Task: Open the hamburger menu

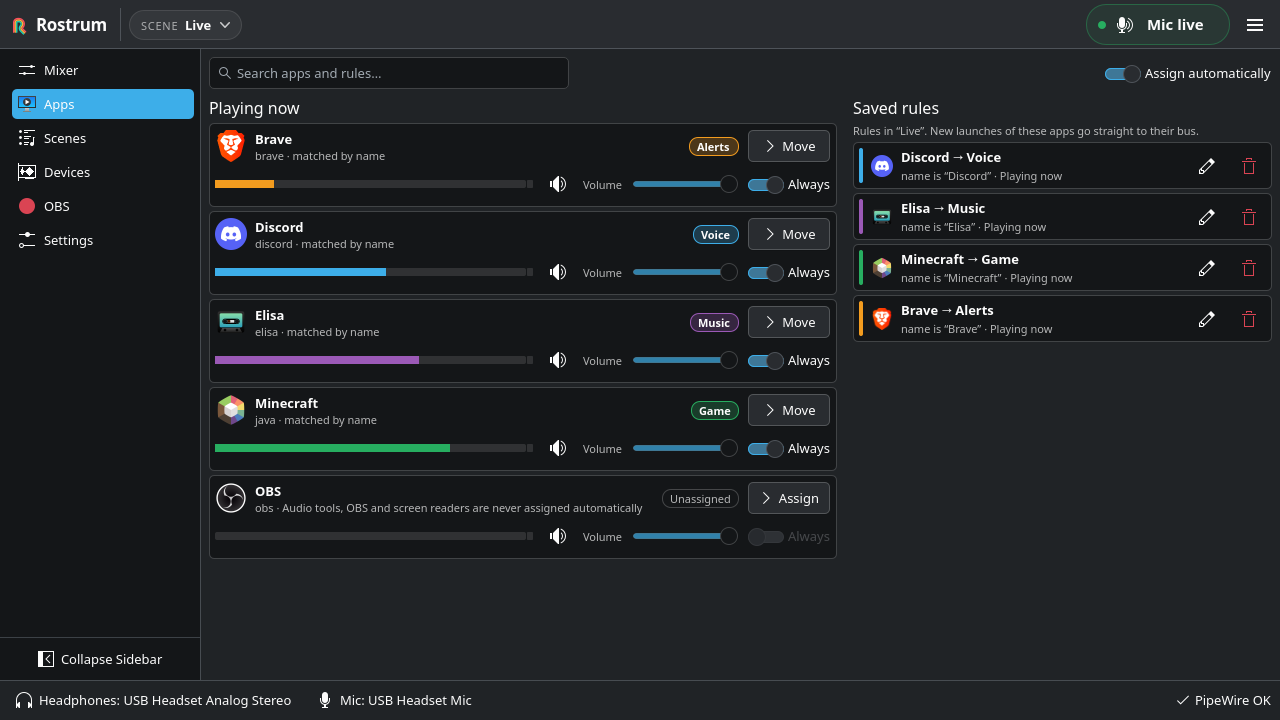Action: pyautogui.click(x=1255, y=25)
